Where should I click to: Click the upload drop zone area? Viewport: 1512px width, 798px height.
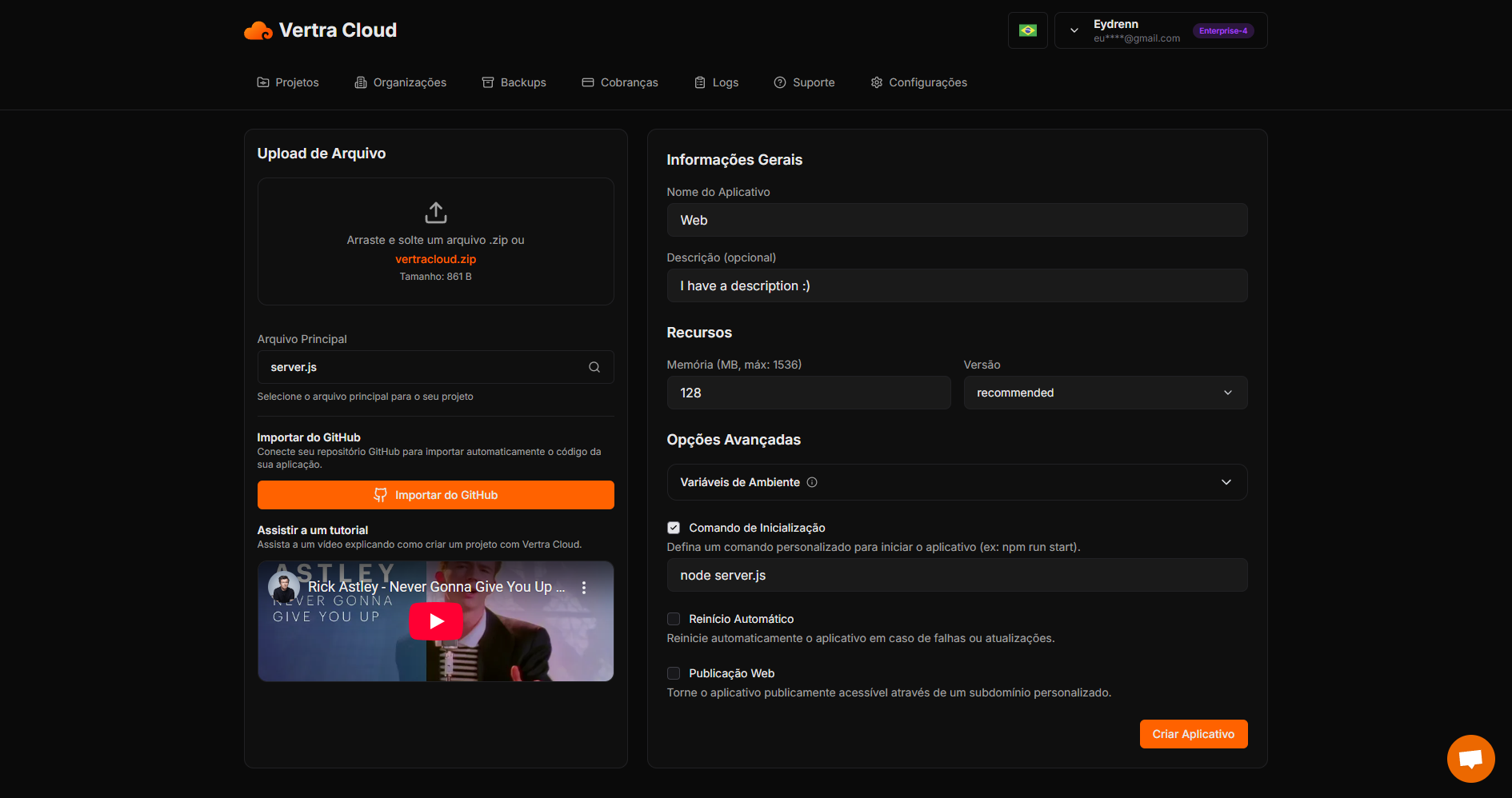pos(436,241)
